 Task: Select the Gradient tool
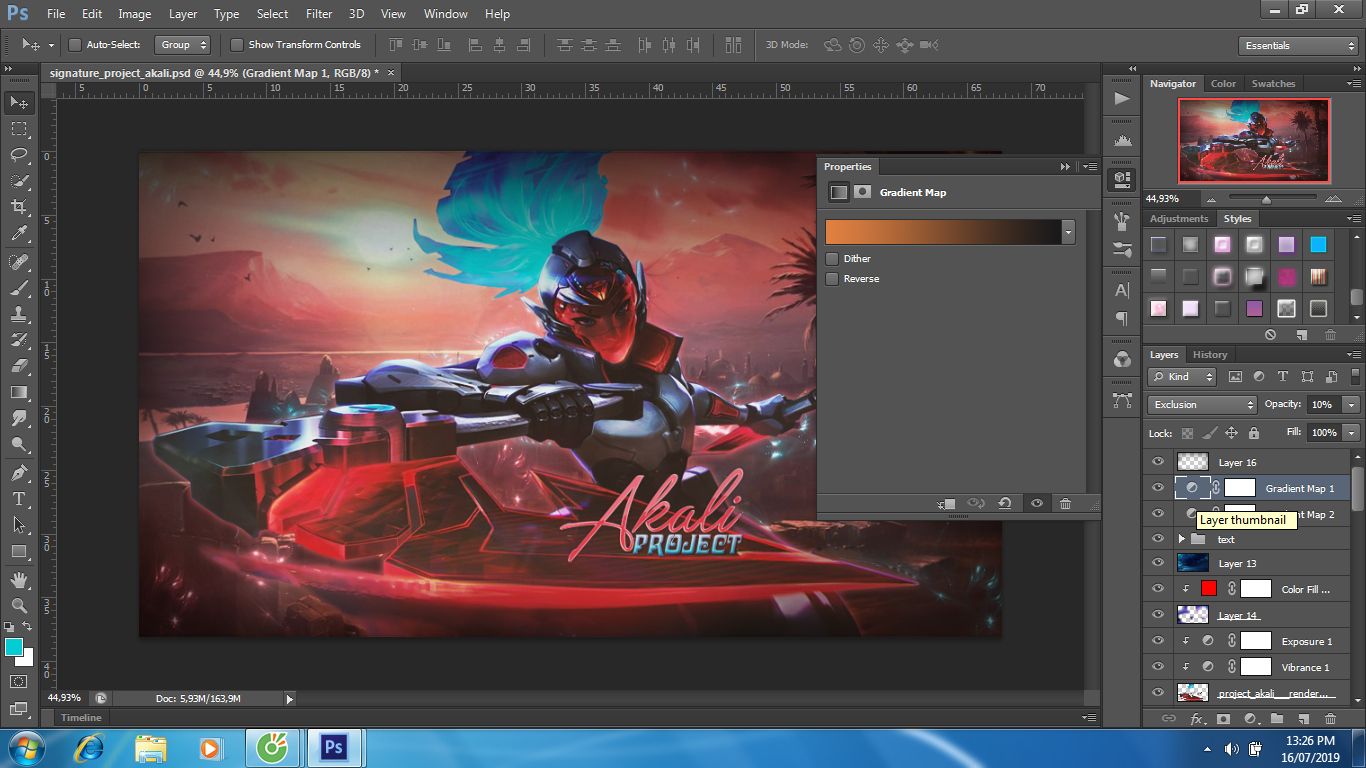click(19, 392)
